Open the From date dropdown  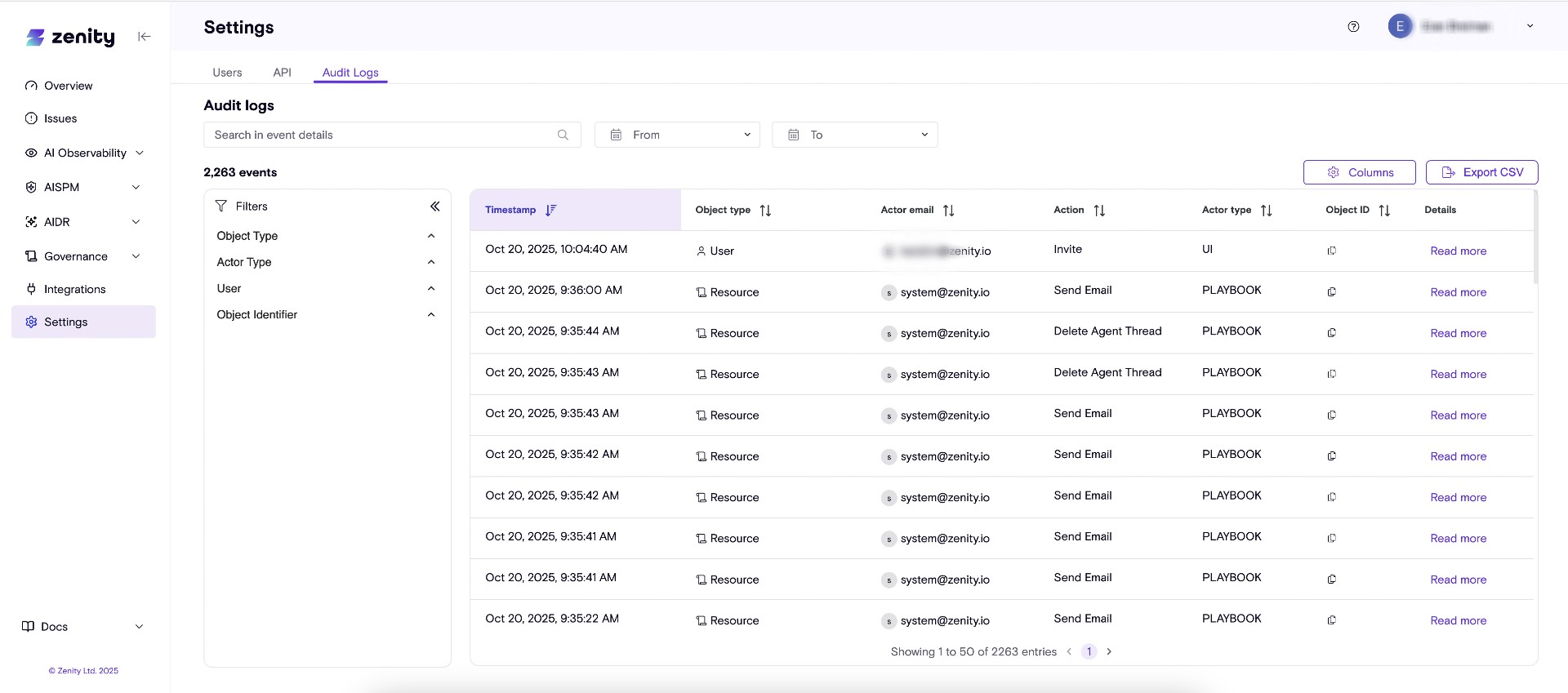pos(677,135)
